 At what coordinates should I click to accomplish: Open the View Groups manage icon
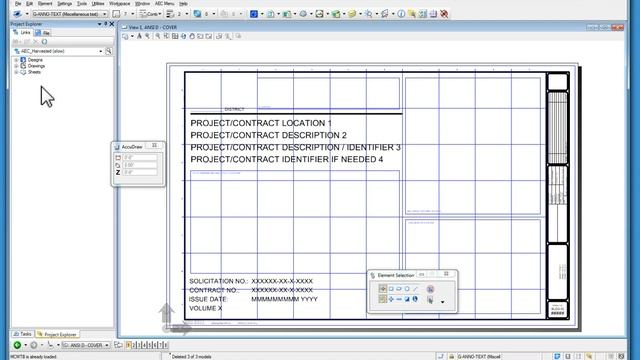pos(118,345)
